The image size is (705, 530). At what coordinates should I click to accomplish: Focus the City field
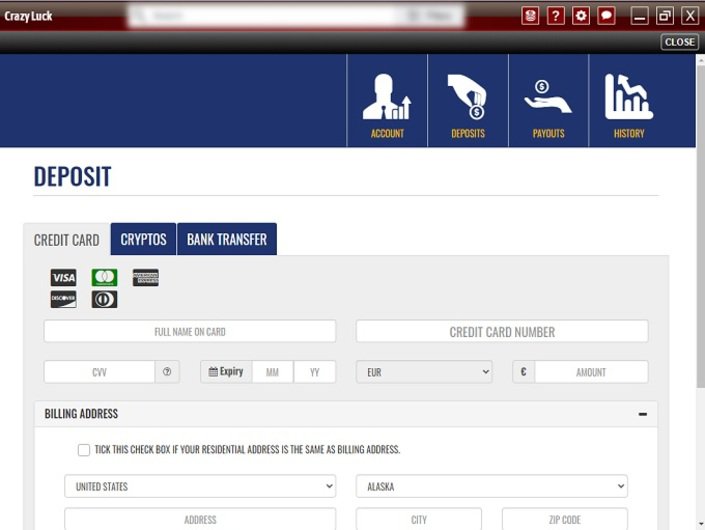(419, 520)
